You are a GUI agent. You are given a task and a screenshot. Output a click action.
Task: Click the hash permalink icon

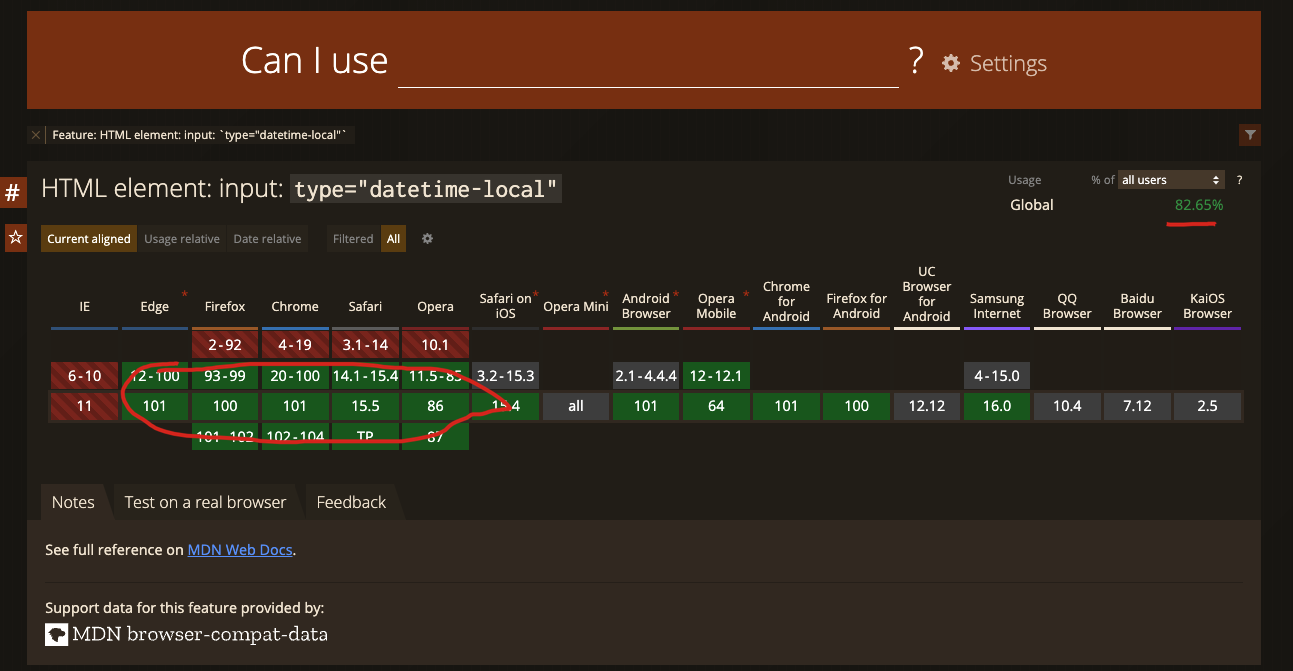click(13, 192)
